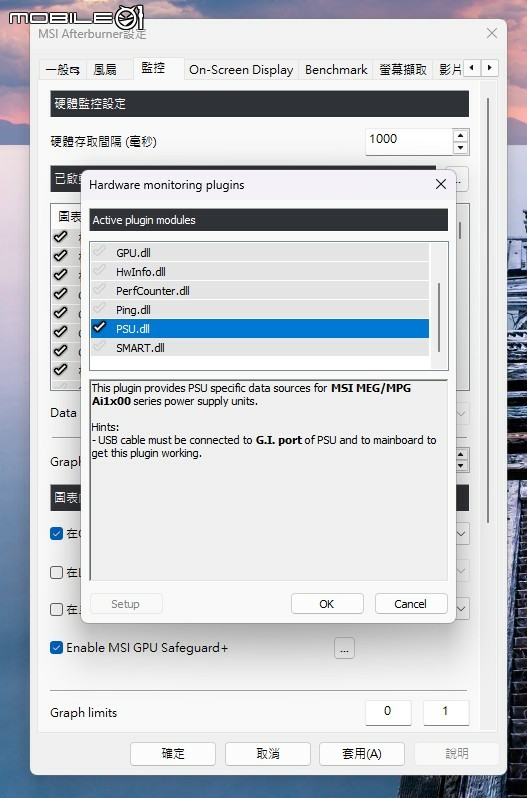Click OK in Hardware monitoring plugins dialog
The width and height of the screenshot is (527, 798).
coord(327,604)
